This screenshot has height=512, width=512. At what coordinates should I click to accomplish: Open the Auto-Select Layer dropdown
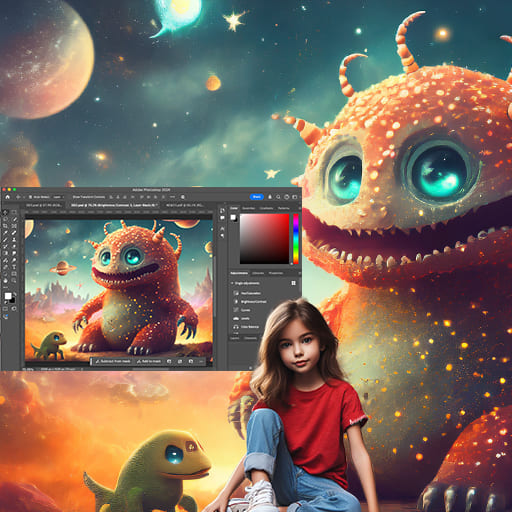(x=58, y=197)
